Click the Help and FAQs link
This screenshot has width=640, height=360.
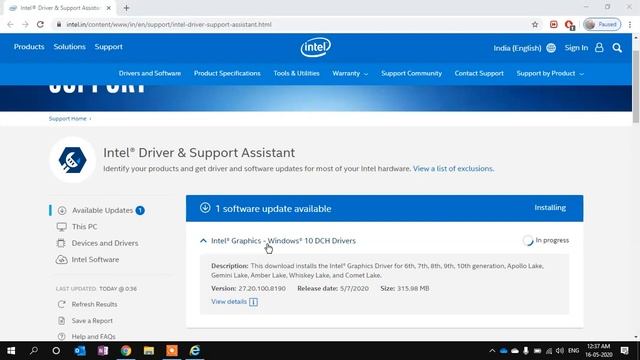coord(93,337)
